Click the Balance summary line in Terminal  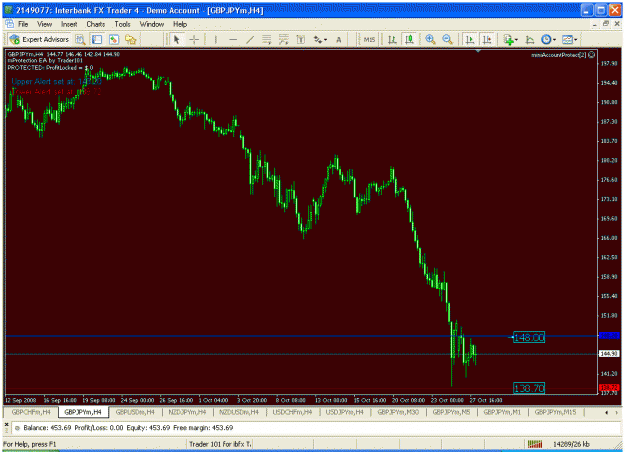pos(128,428)
